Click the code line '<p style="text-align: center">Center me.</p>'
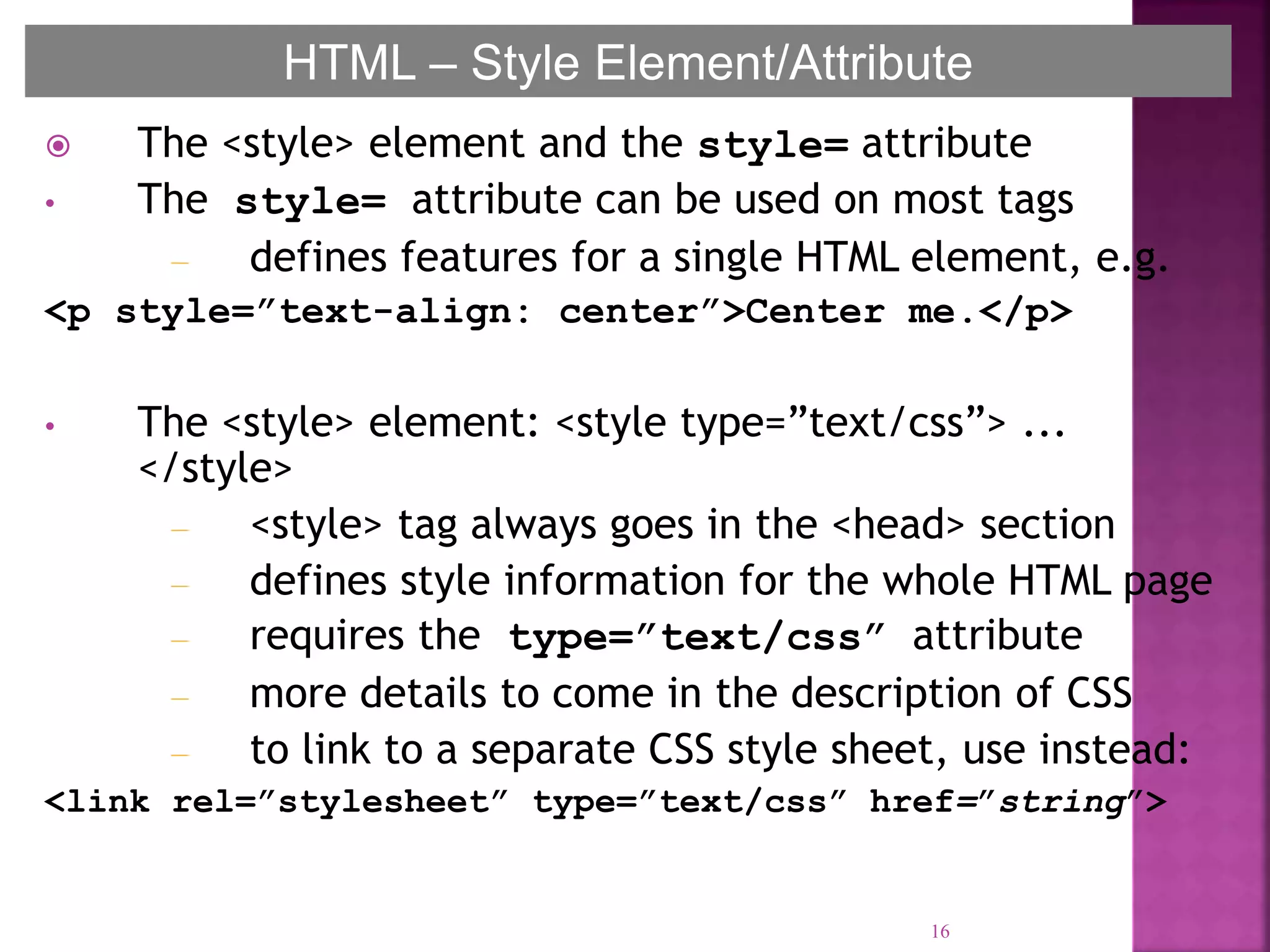This screenshot has width=1270, height=952. point(558,311)
